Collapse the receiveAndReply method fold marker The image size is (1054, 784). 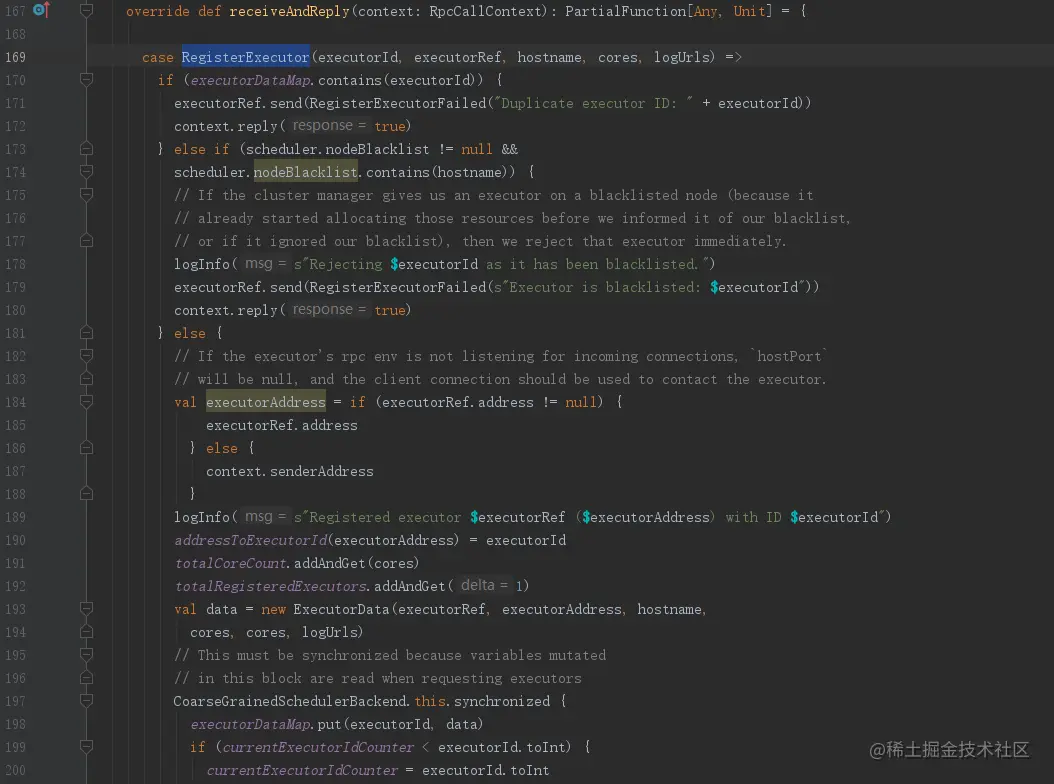pos(86,10)
